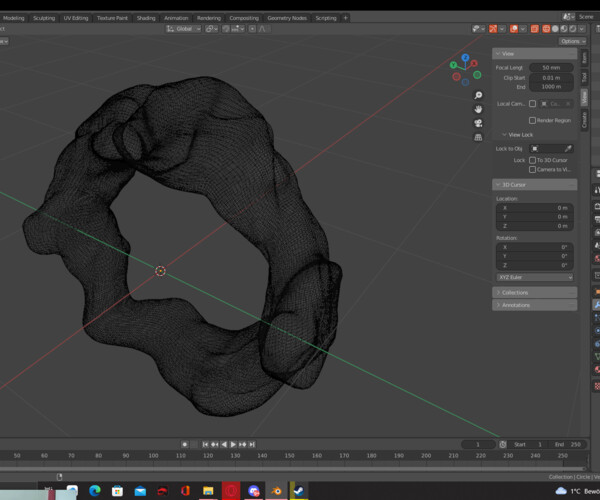Enable the Lock To 3D Cursor checkbox
This screenshot has height=500, width=600.
[x=532, y=160]
